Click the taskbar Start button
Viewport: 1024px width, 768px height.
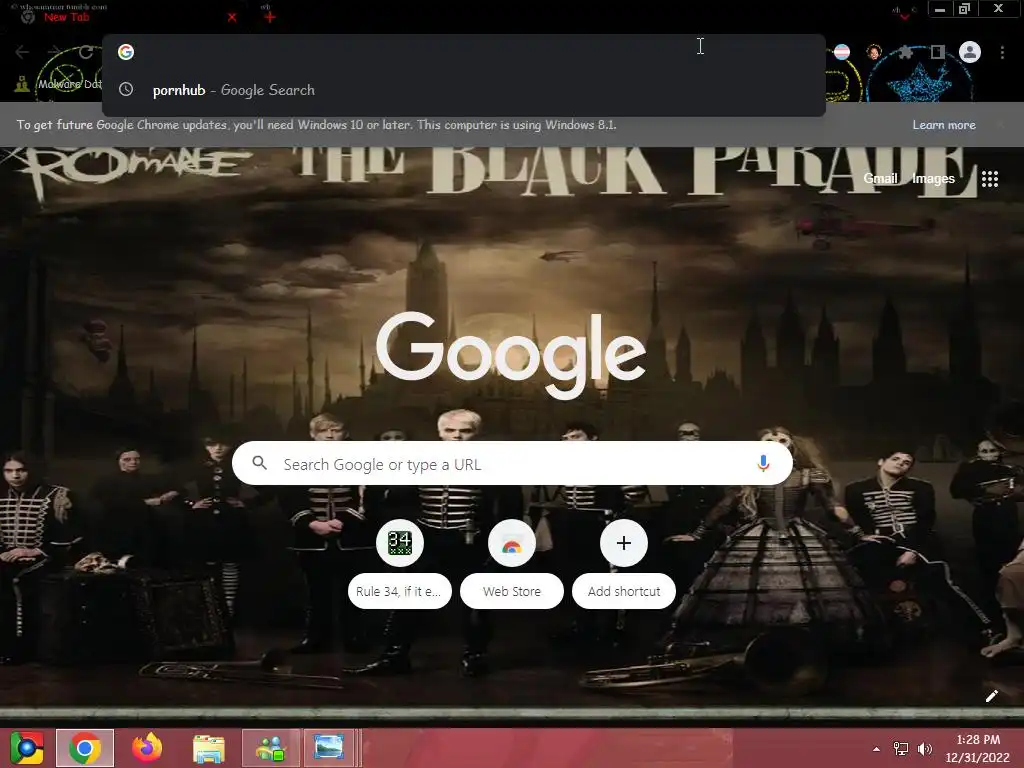pos(27,748)
